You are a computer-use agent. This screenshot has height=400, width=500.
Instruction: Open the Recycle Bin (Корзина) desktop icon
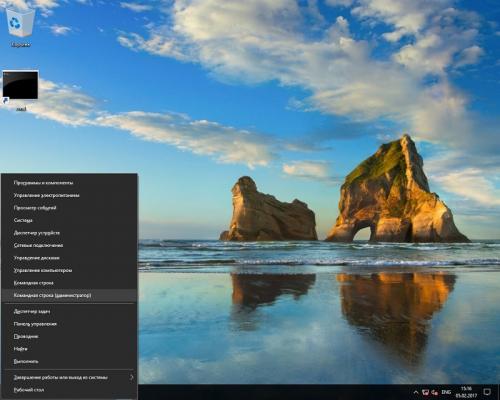(x=21, y=27)
